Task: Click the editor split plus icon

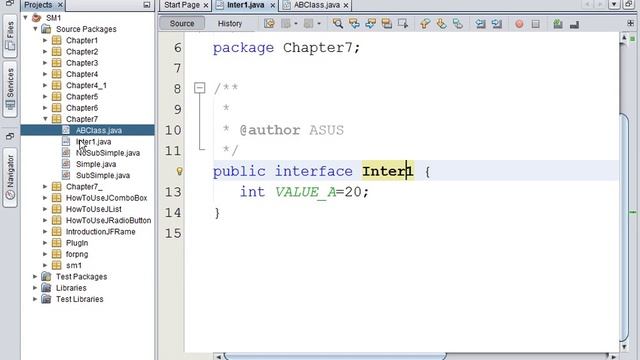Action: [631, 23]
